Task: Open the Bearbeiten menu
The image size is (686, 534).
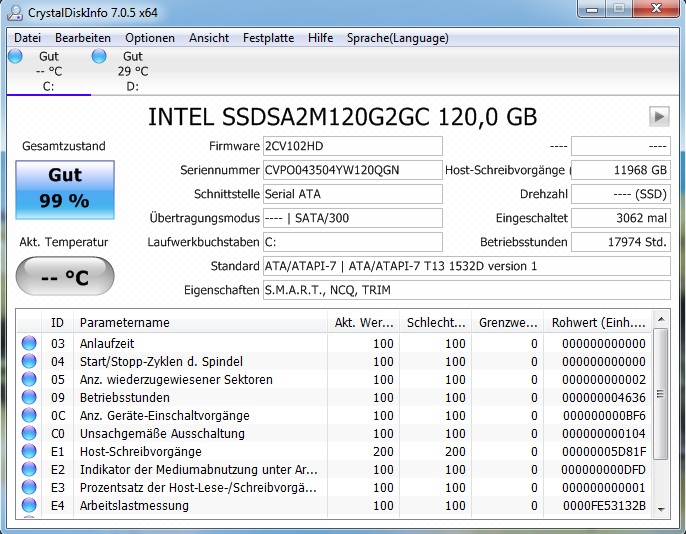Action: (x=83, y=38)
